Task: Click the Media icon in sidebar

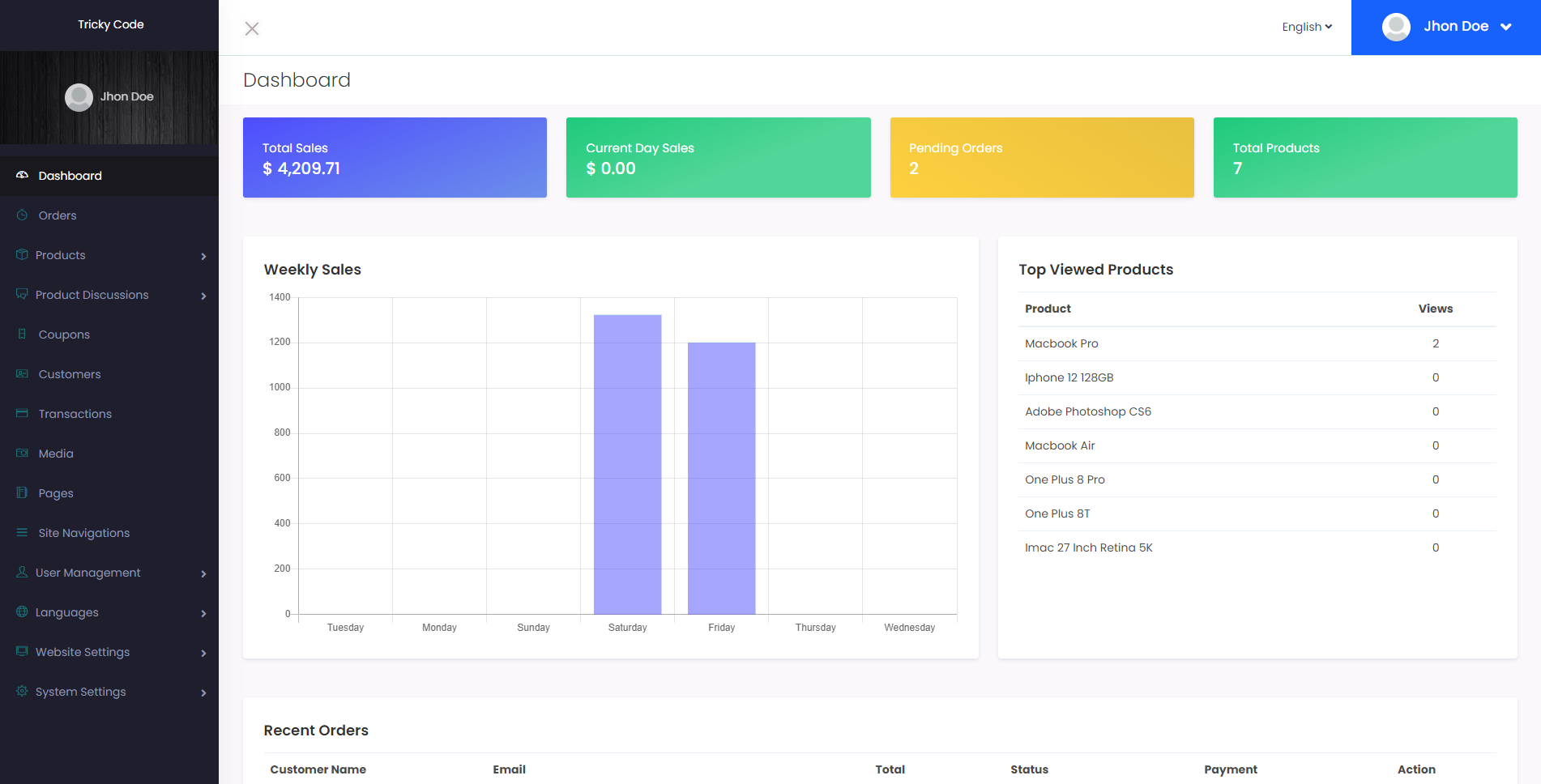Action: [x=22, y=453]
